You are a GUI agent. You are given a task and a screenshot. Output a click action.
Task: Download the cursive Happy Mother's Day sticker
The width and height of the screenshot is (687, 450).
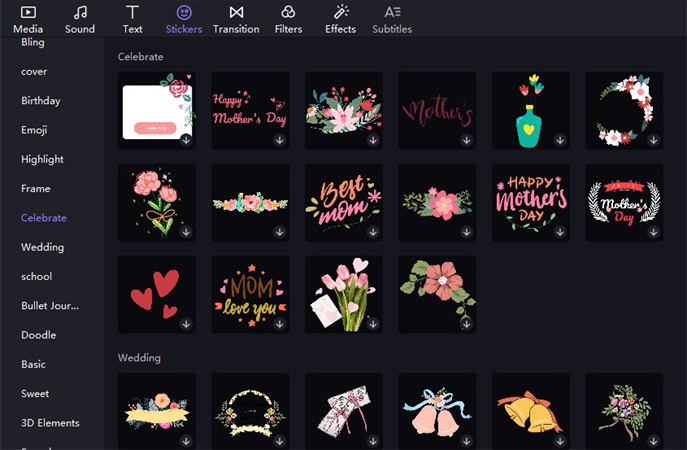[280, 140]
